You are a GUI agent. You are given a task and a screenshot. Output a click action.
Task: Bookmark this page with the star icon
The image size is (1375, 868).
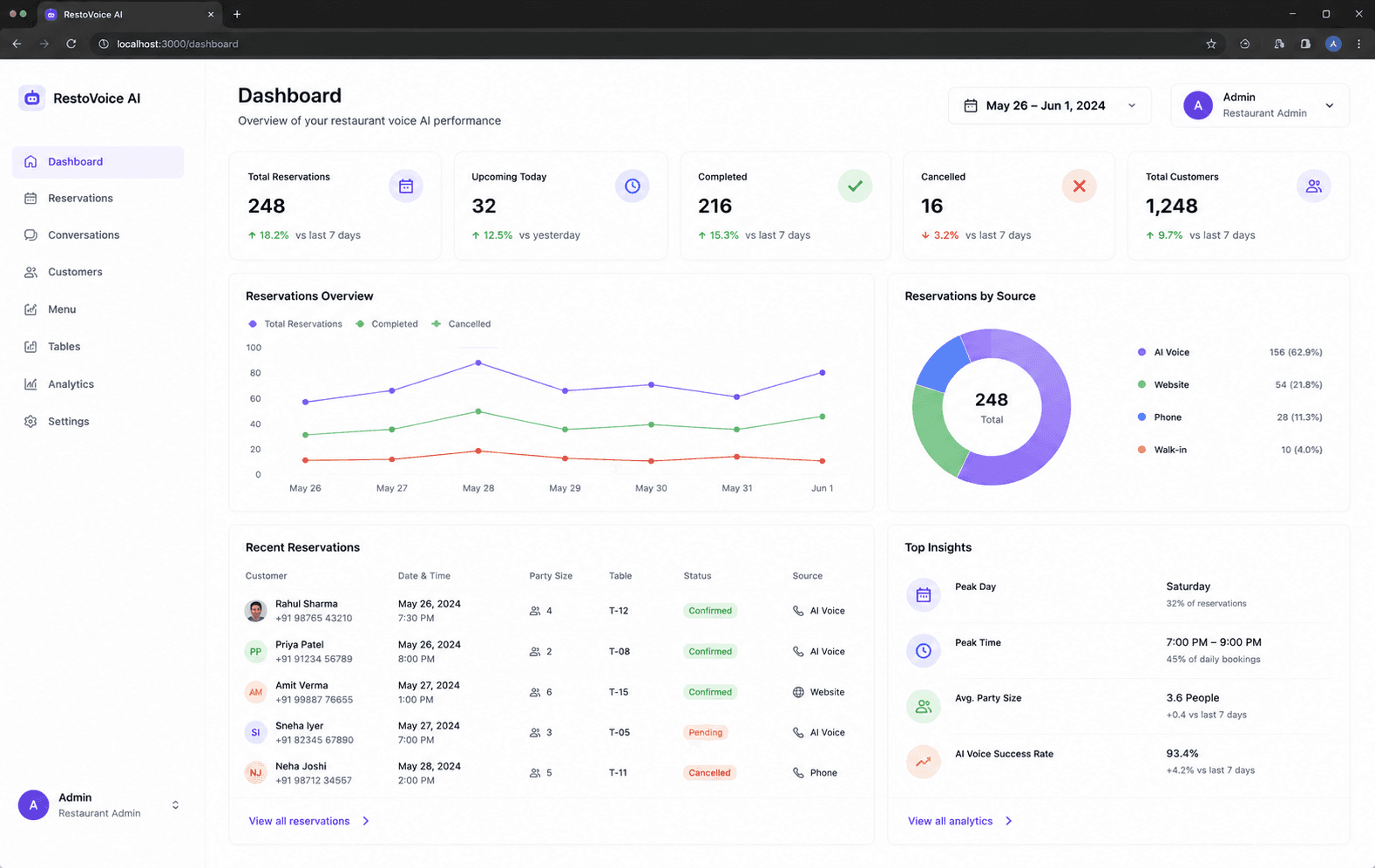click(1211, 44)
